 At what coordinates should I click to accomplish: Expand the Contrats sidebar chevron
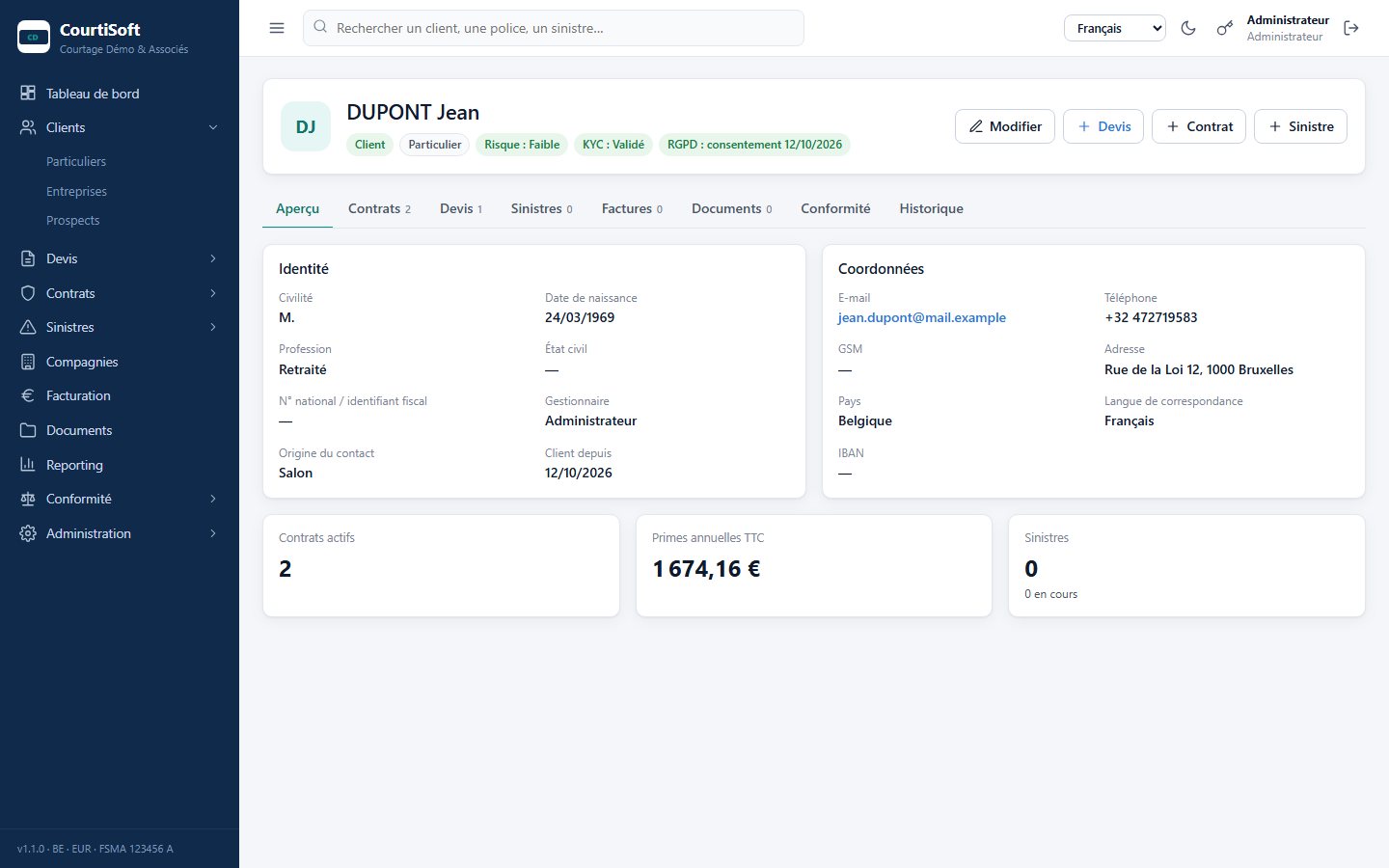213,293
